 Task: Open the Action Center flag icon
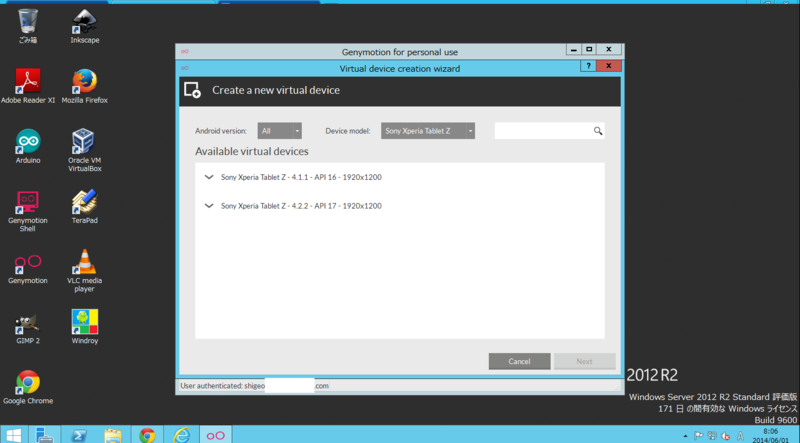pos(698,436)
